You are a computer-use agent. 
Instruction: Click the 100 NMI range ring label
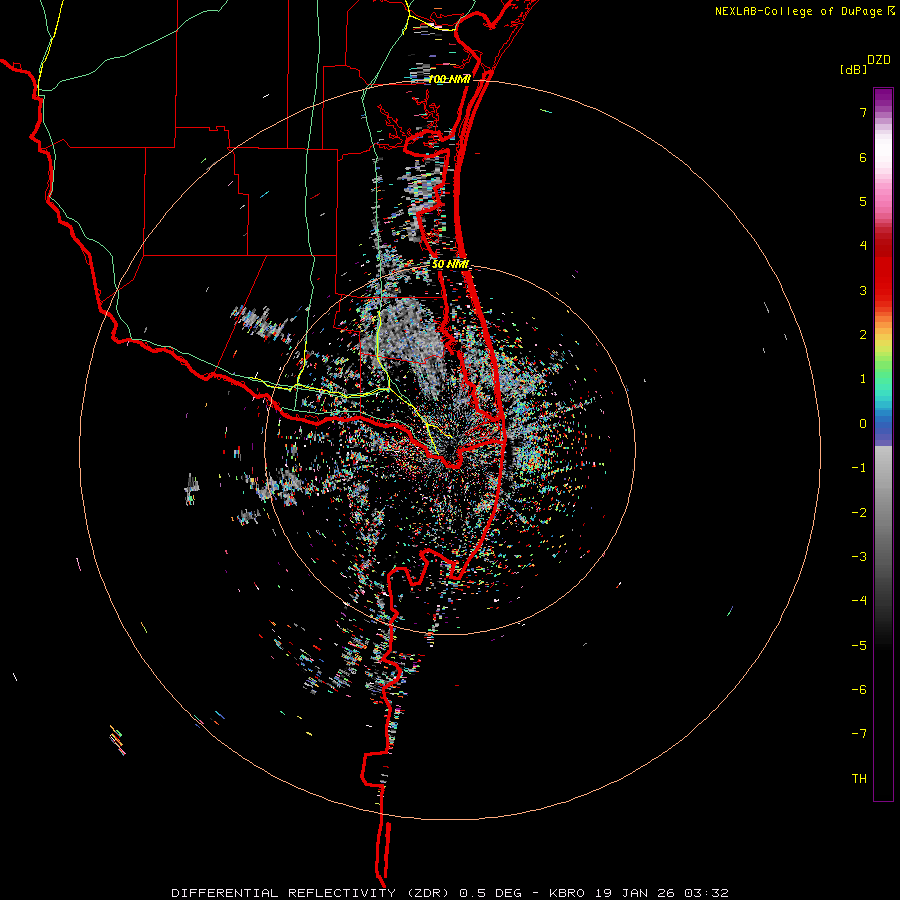pos(449,79)
